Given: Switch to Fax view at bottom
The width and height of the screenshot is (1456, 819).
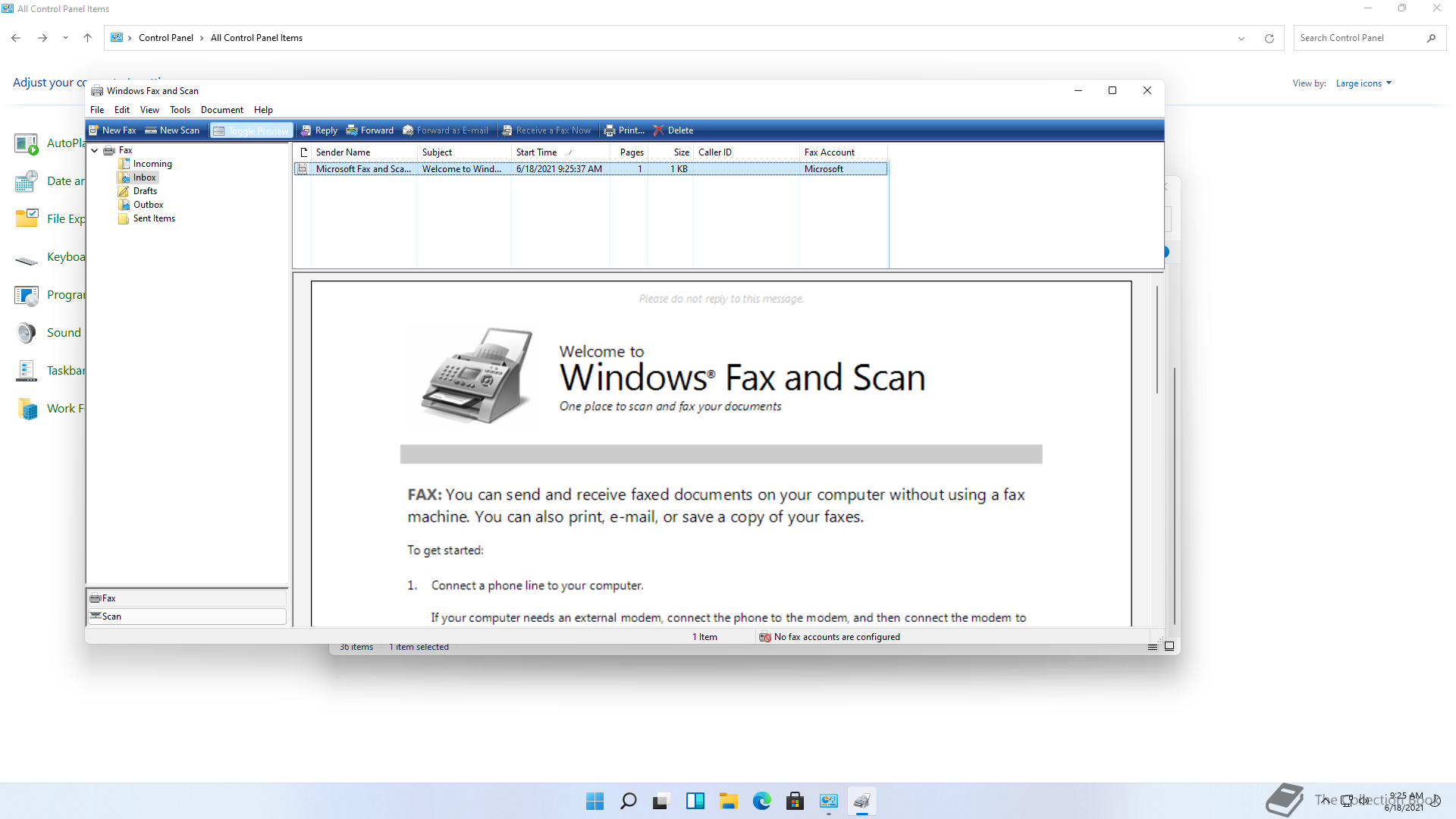Looking at the screenshot, I should 187,598.
